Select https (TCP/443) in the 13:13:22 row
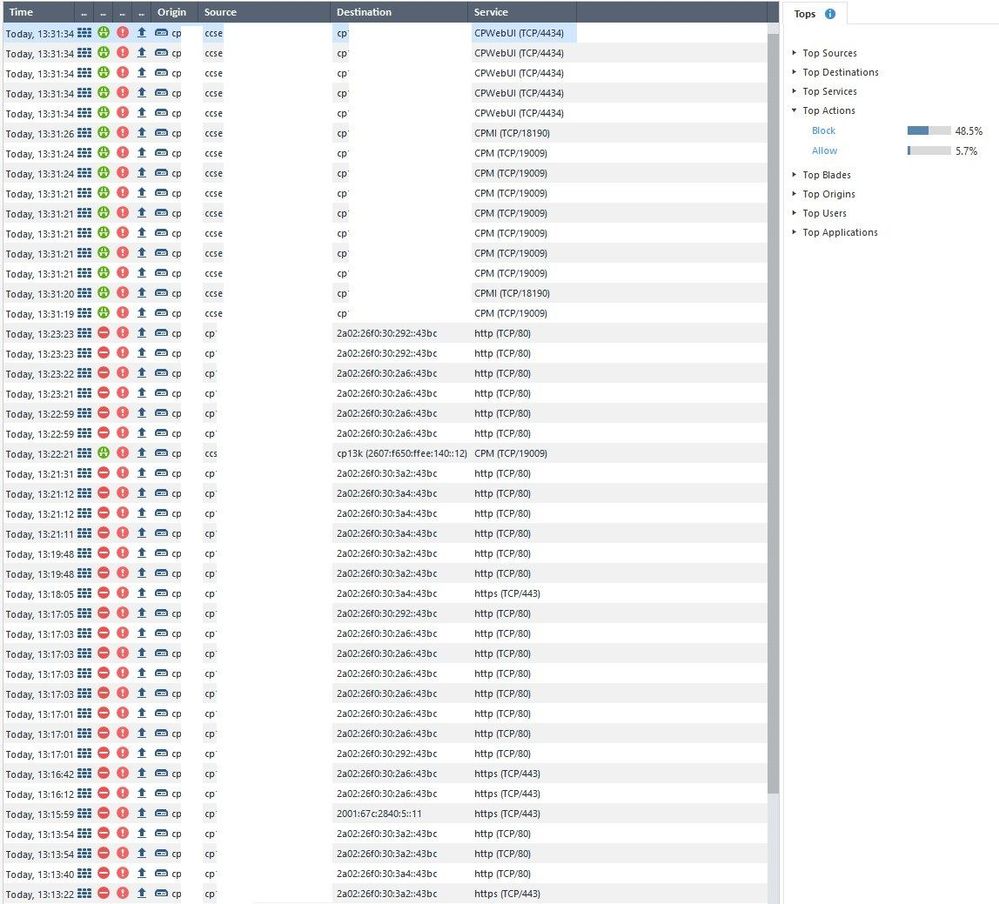The image size is (999, 904). [507, 893]
